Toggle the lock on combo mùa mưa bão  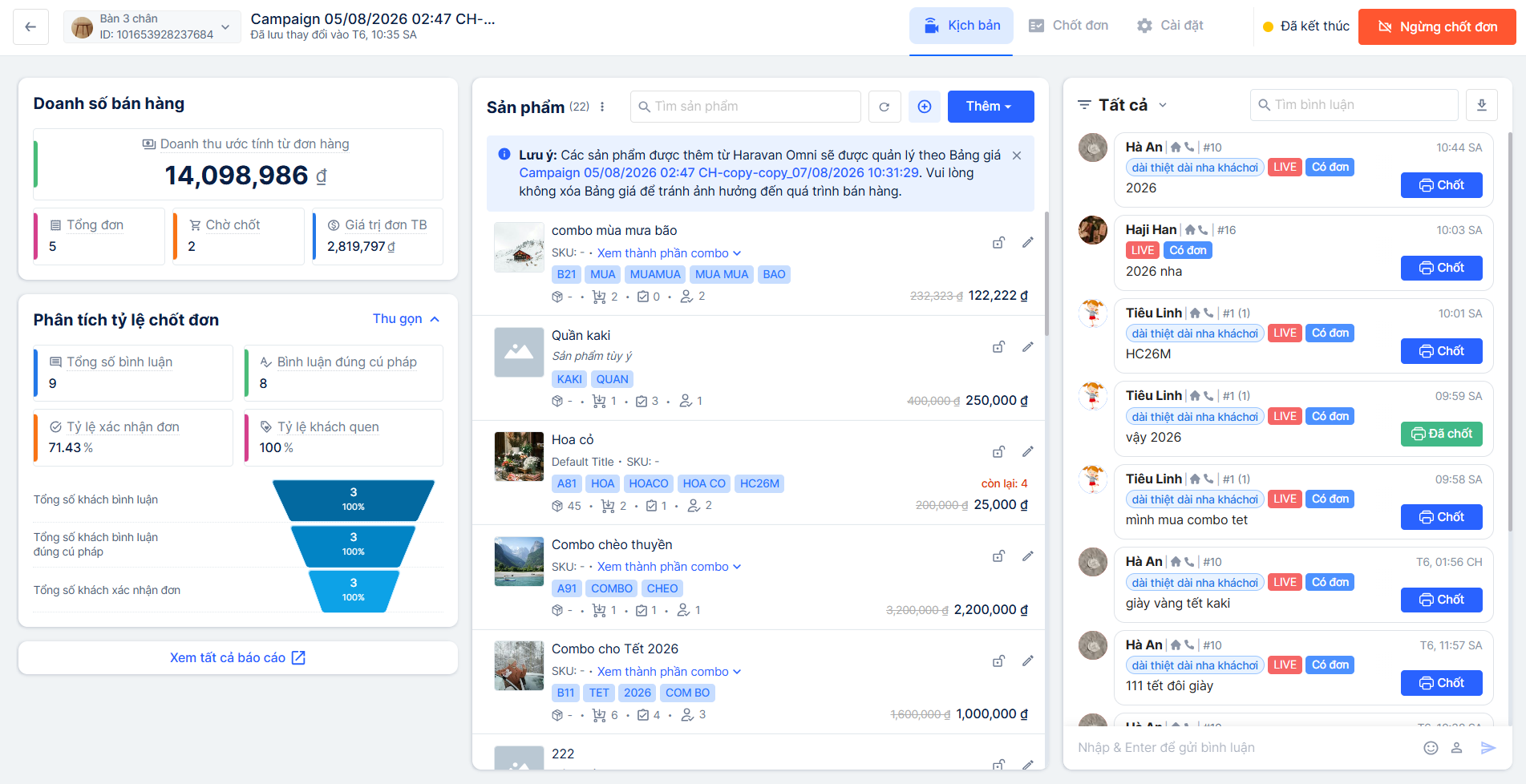(999, 242)
